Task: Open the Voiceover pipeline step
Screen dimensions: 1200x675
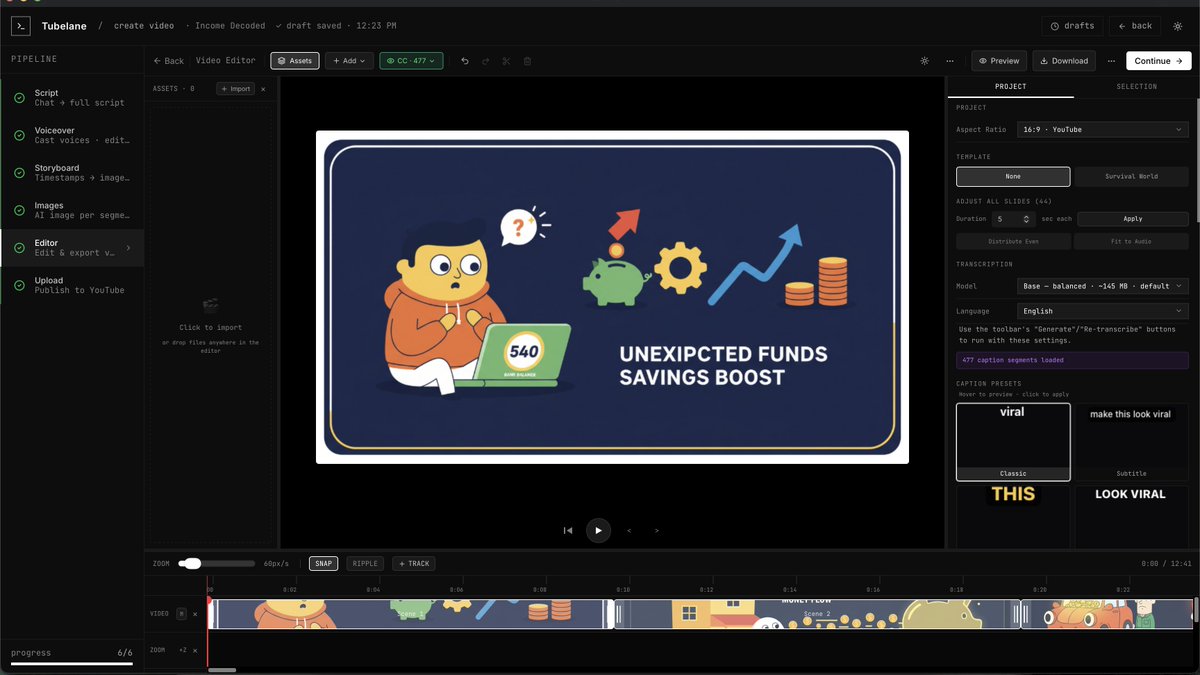Action: point(72,135)
